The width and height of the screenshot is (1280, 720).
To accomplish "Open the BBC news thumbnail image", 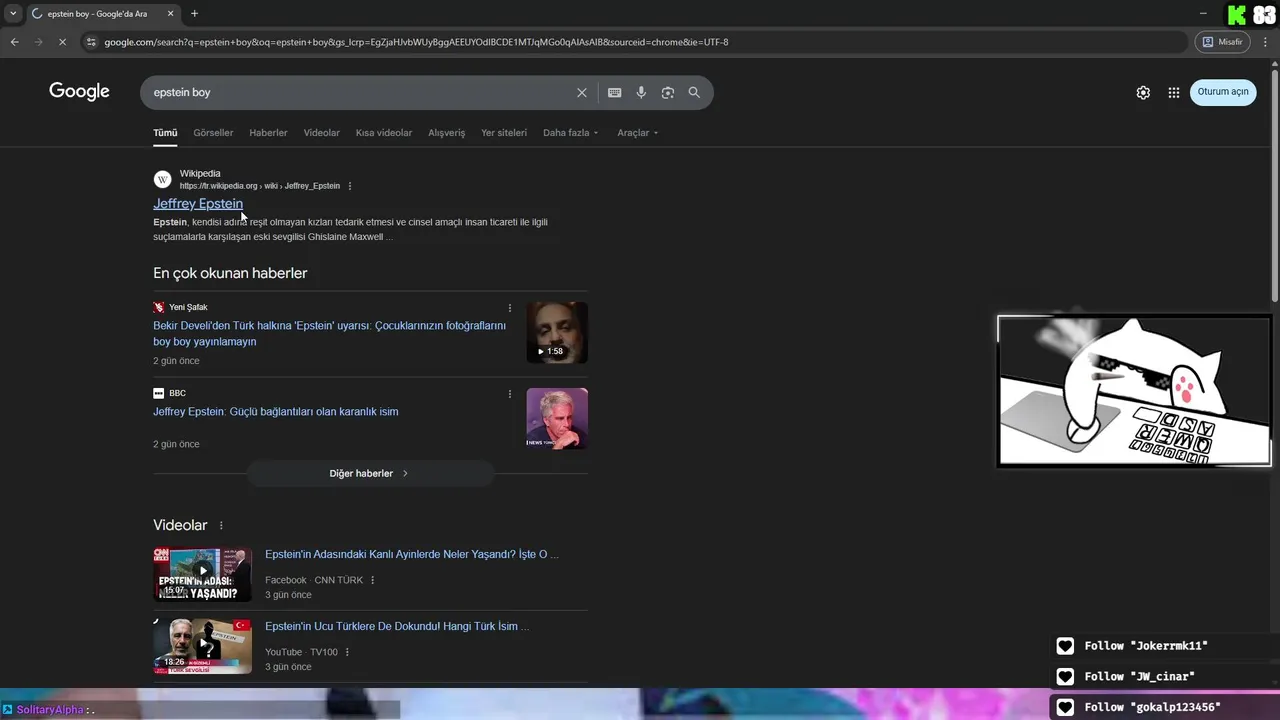I will tap(557, 419).
